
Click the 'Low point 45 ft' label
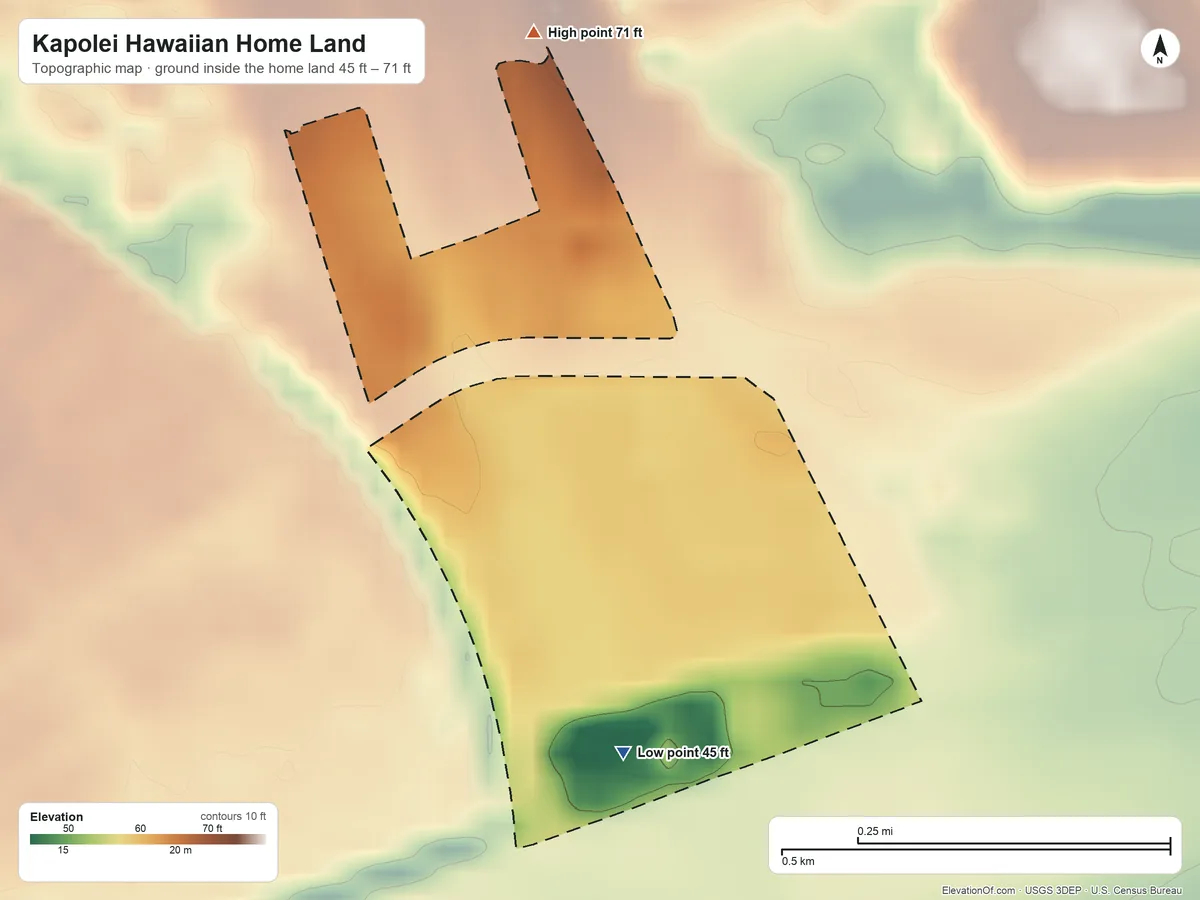click(684, 752)
